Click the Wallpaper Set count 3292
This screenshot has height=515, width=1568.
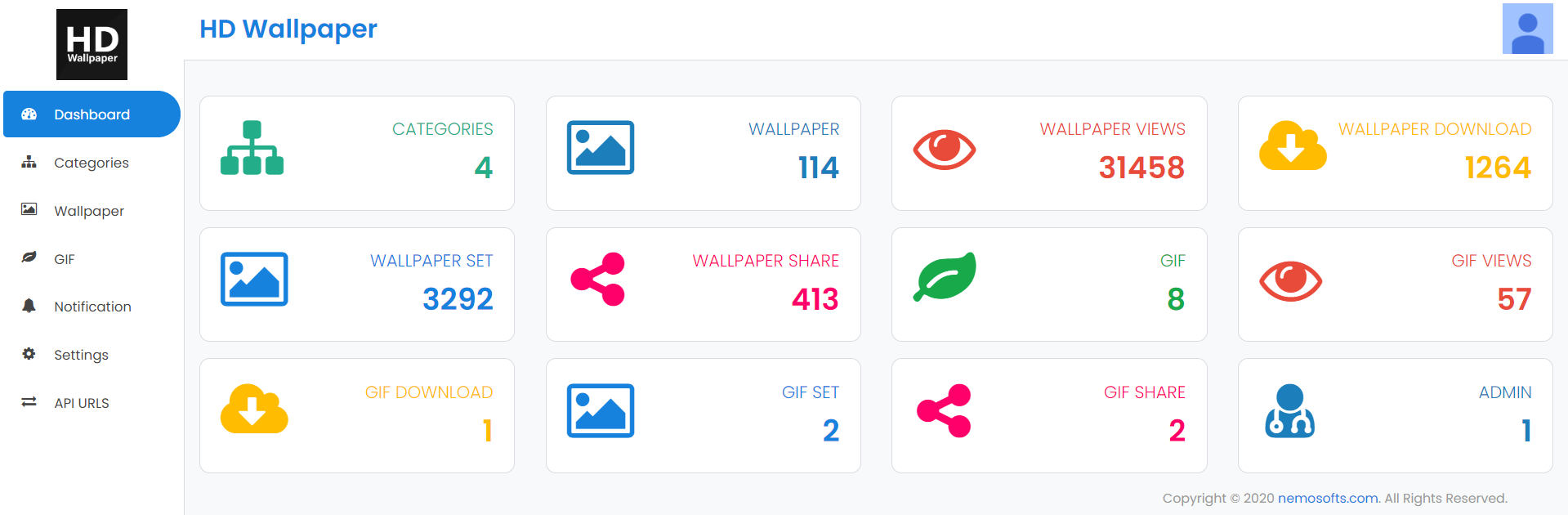[458, 299]
